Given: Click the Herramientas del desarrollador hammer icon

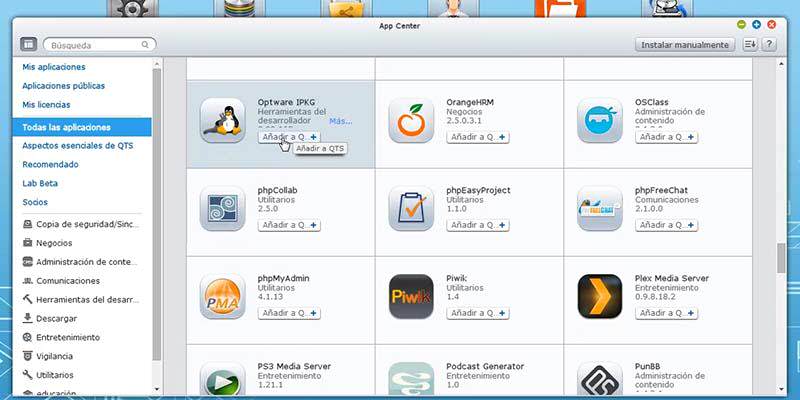Looking at the screenshot, I should click(x=28, y=299).
